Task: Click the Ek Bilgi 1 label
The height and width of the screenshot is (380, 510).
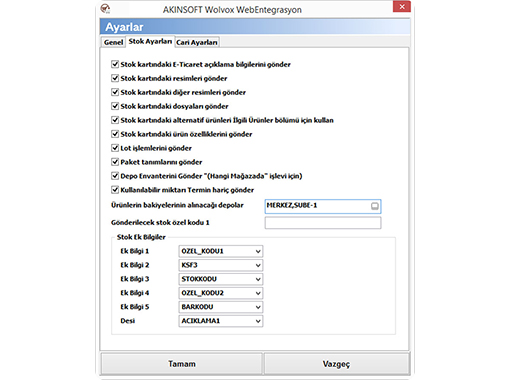Action: [x=135, y=251]
